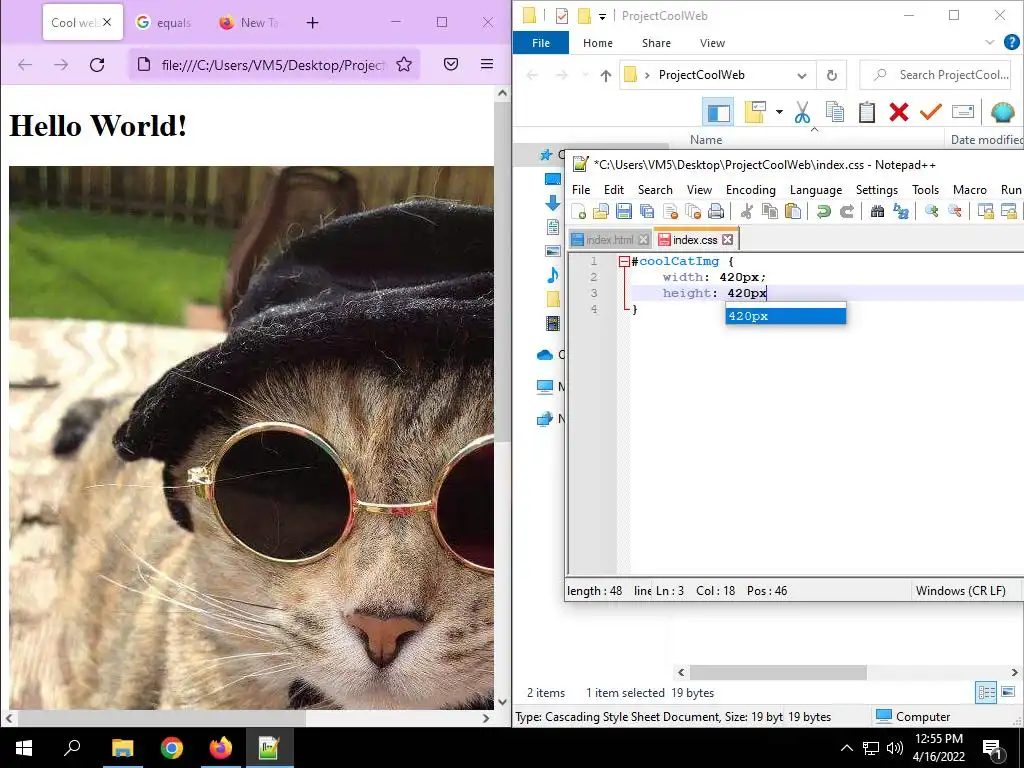Click the Explorer preview pane toolbar icon

pyautogui.click(x=718, y=112)
